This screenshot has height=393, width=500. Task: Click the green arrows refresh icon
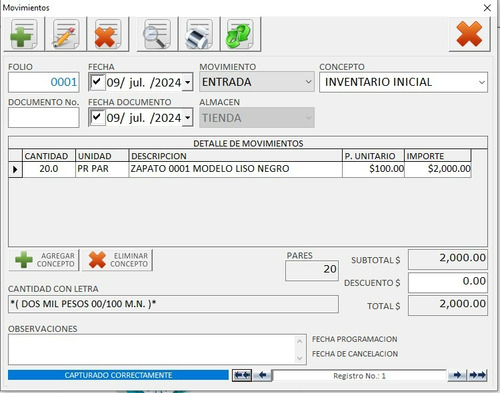240,34
